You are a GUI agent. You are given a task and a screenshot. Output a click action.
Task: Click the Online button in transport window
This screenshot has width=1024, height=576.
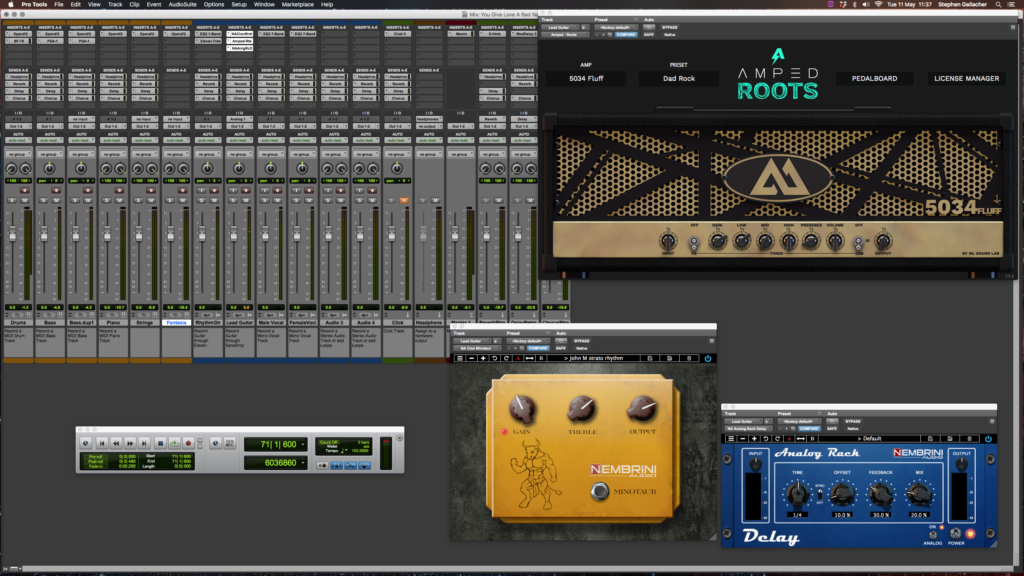click(85, 443)
